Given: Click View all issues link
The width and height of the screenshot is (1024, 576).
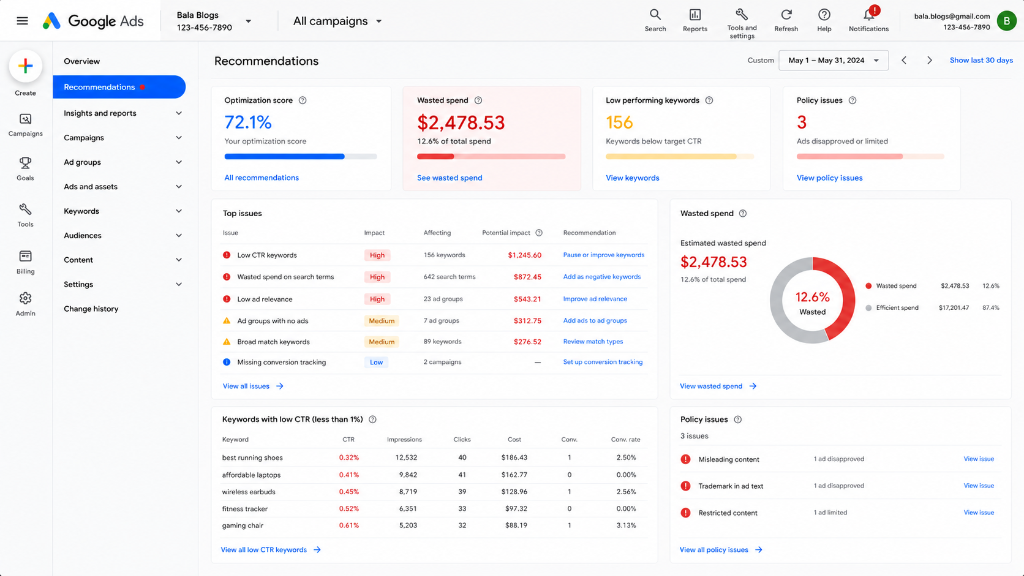Looking at the screenshot, I should pos(253,386).
